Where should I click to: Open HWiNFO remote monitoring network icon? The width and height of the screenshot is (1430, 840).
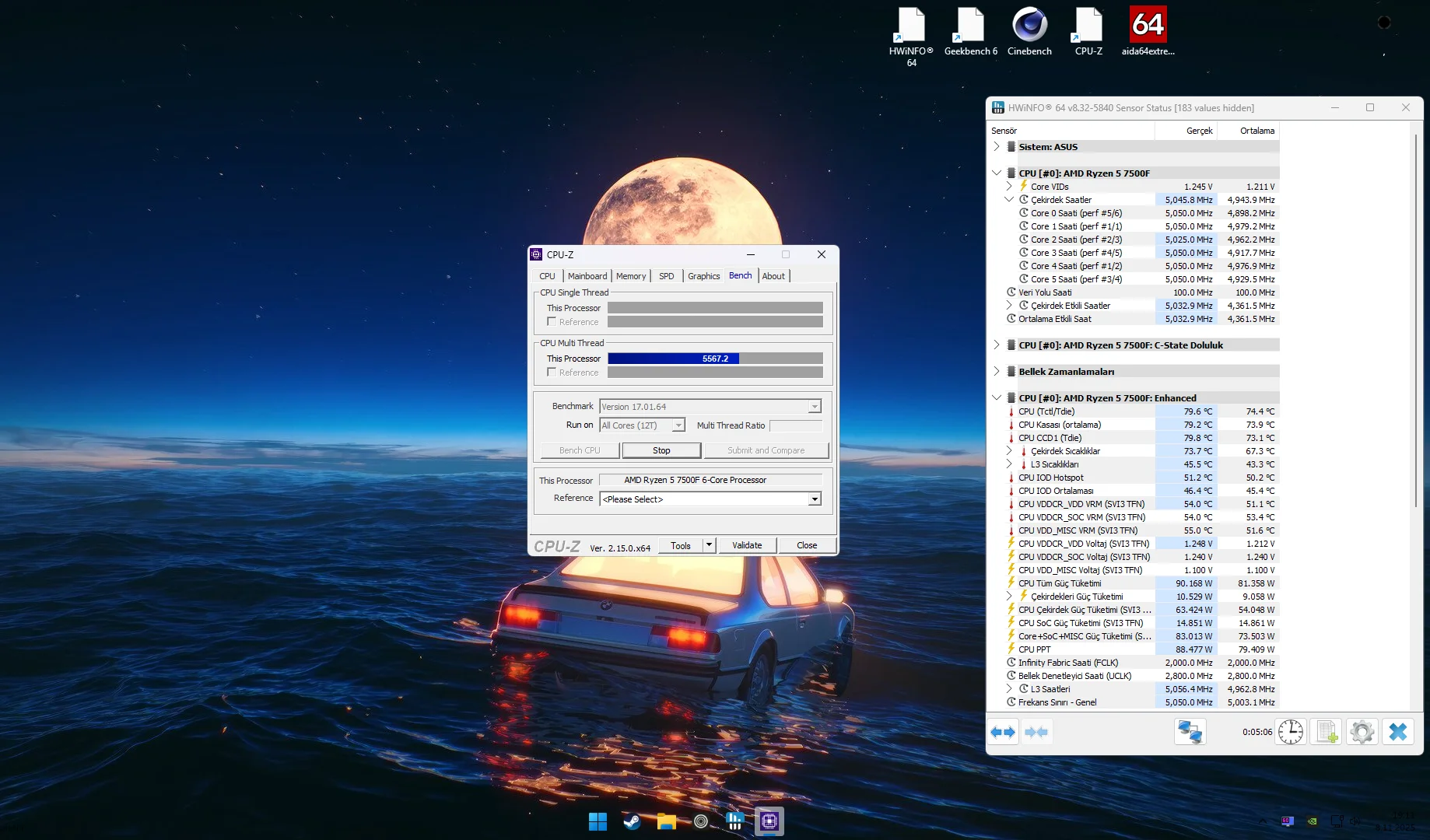click(1190, 732)
